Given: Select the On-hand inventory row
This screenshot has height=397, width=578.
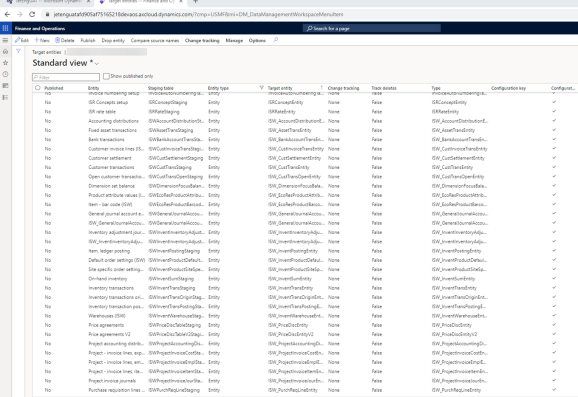Looking at the screenshot, I should tap(305, 279).
